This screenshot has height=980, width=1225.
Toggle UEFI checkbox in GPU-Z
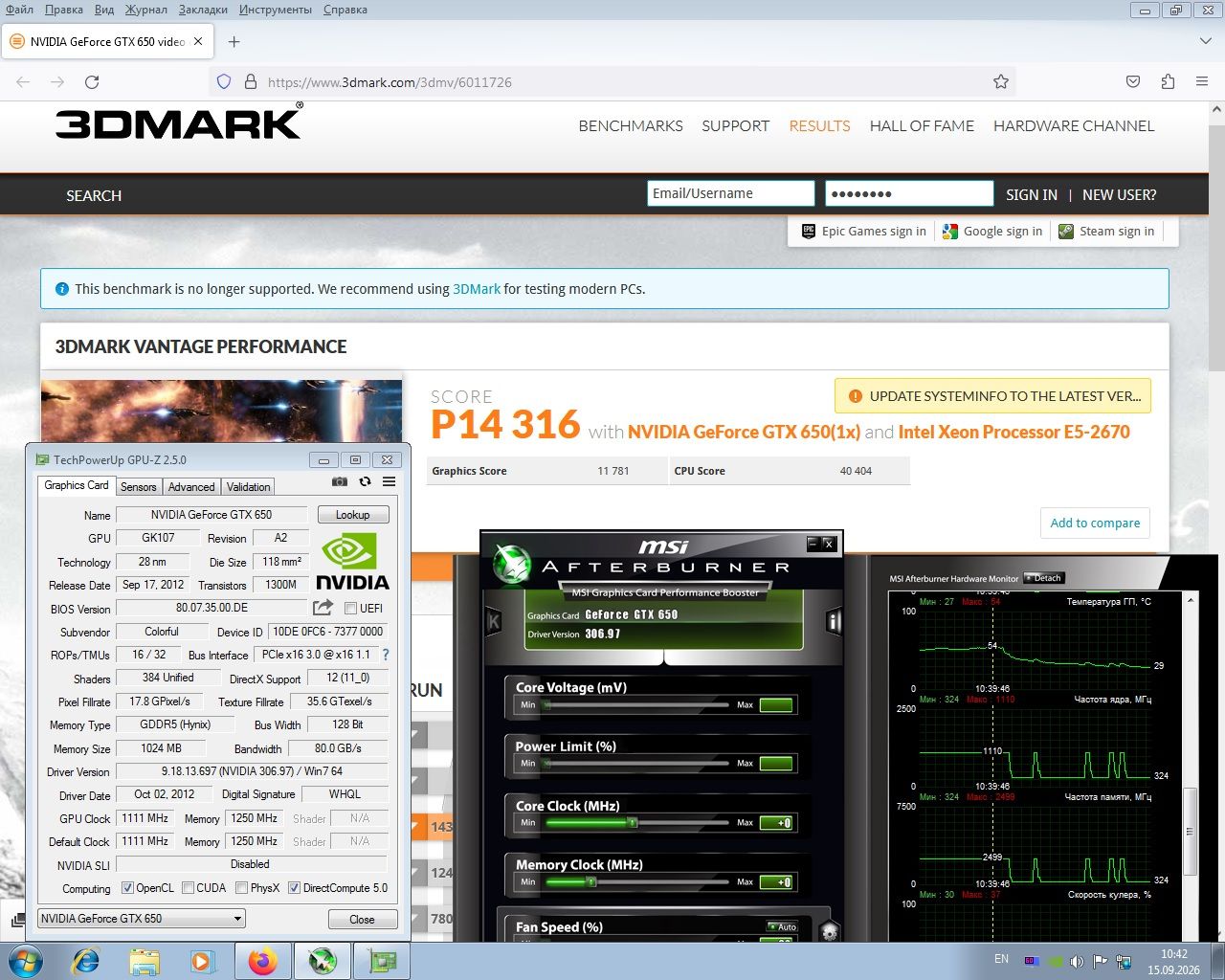pyautogui.click(x=350, y=609)
